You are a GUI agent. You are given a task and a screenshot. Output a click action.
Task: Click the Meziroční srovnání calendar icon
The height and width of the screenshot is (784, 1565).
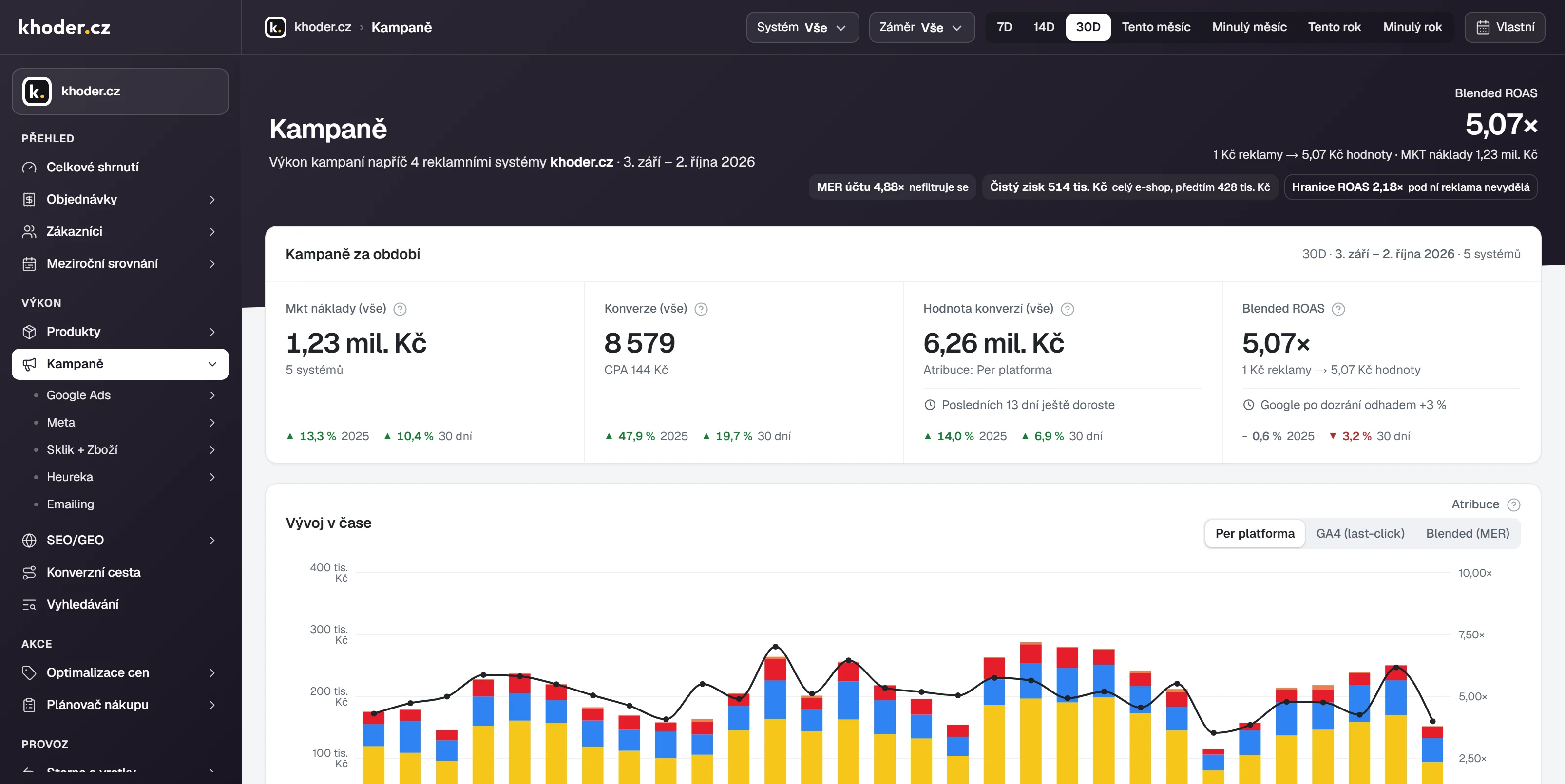click(x=29, y=263)
